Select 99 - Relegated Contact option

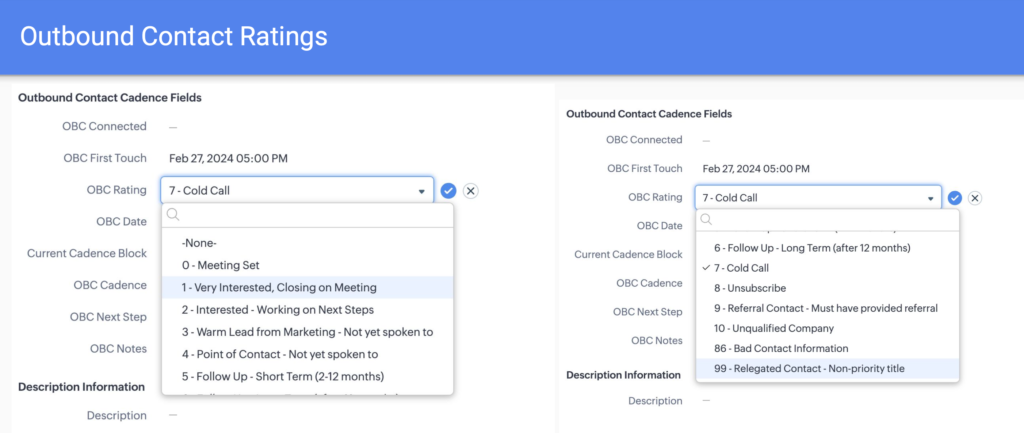pyautogui.click(x=808, y=369)
